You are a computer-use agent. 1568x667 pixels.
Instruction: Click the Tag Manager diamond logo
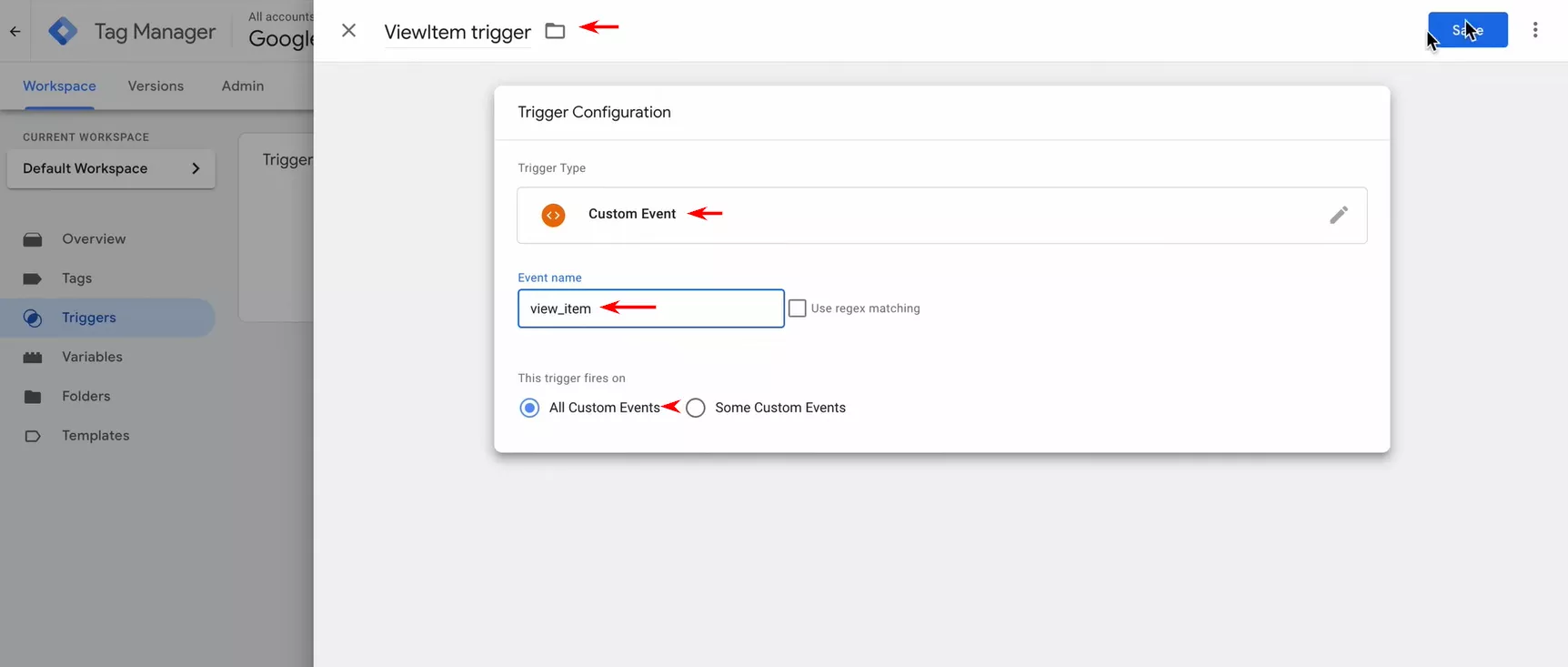click(63, 31)
